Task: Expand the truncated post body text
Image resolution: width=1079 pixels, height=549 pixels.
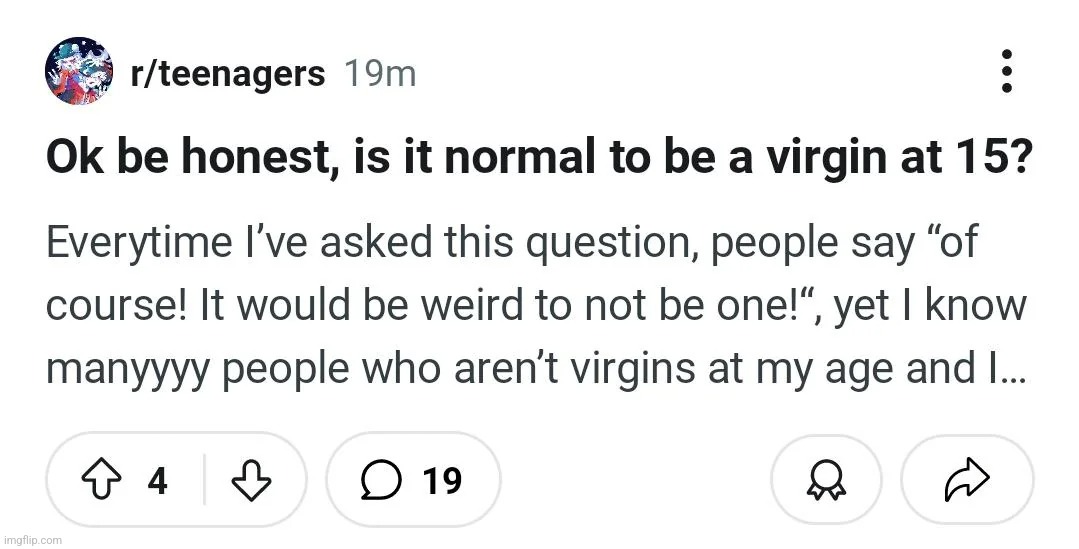Action: point(536,305)
